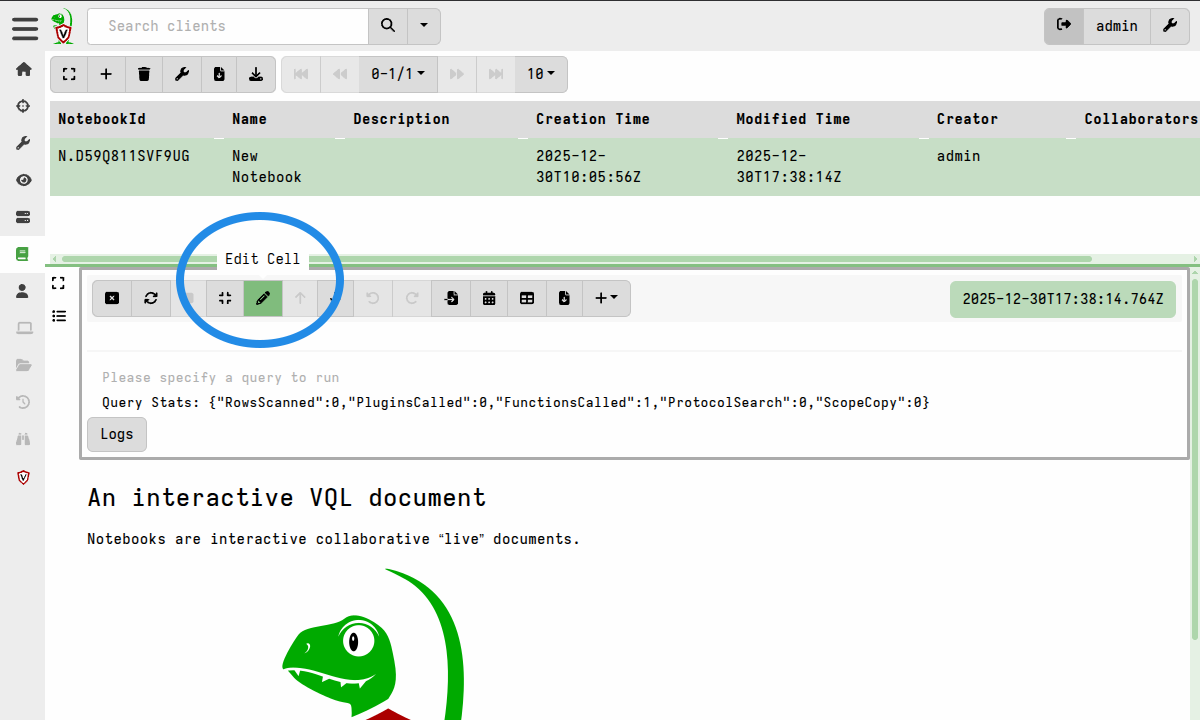Image resolution: width=1200 pixels, height=720 pixels.
Task: Open Hunt Manager crosshair icon in sidebar
Action: pos(23,106)
